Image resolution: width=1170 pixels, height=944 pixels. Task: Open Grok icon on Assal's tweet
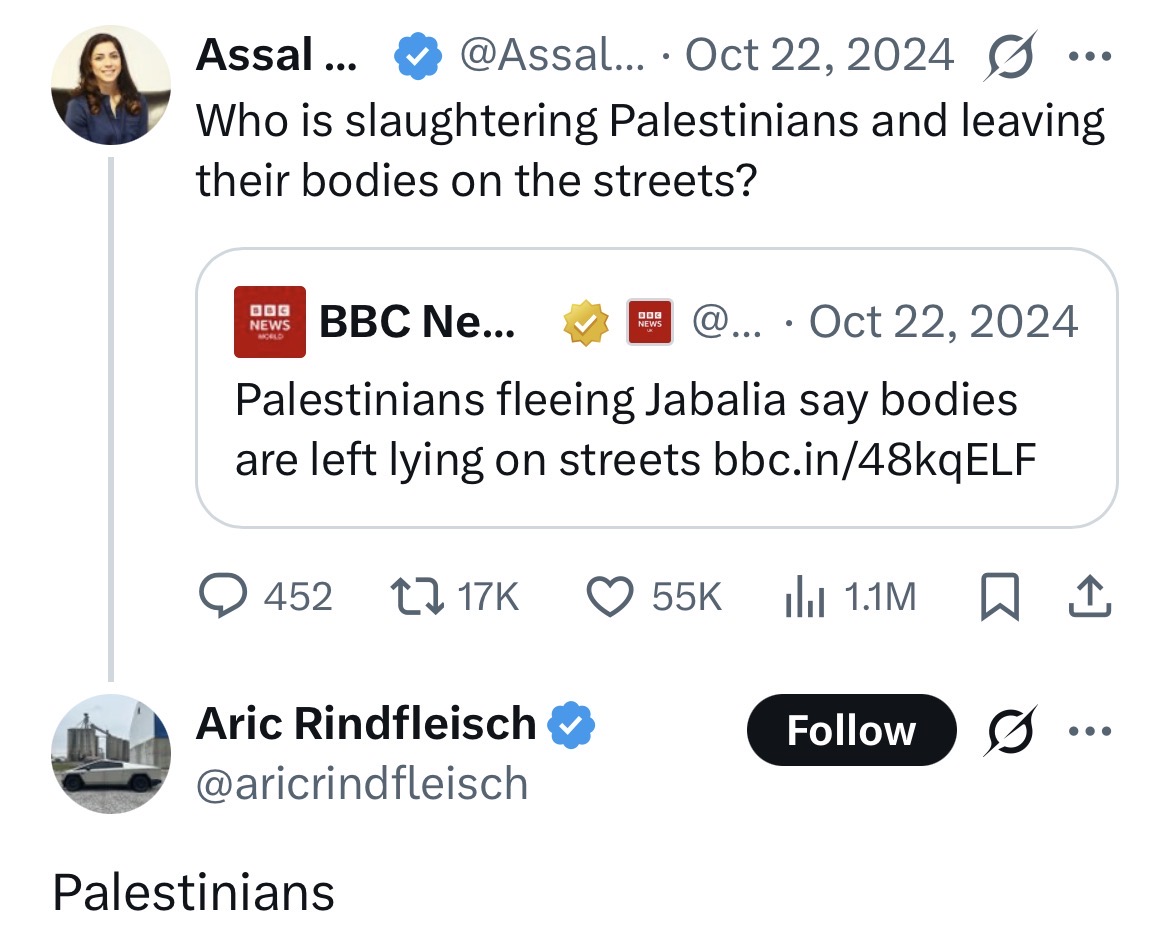pos(1010,55)
